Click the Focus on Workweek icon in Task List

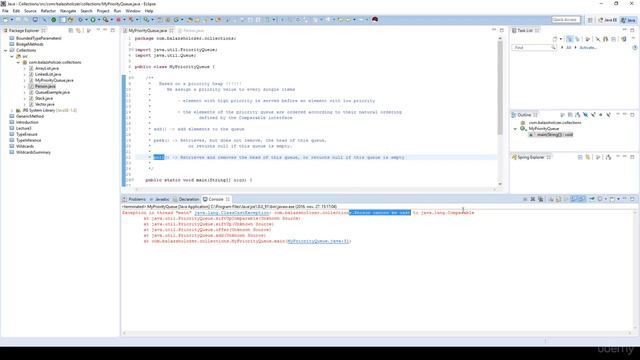pyautogui.click(x=588, y=39)
